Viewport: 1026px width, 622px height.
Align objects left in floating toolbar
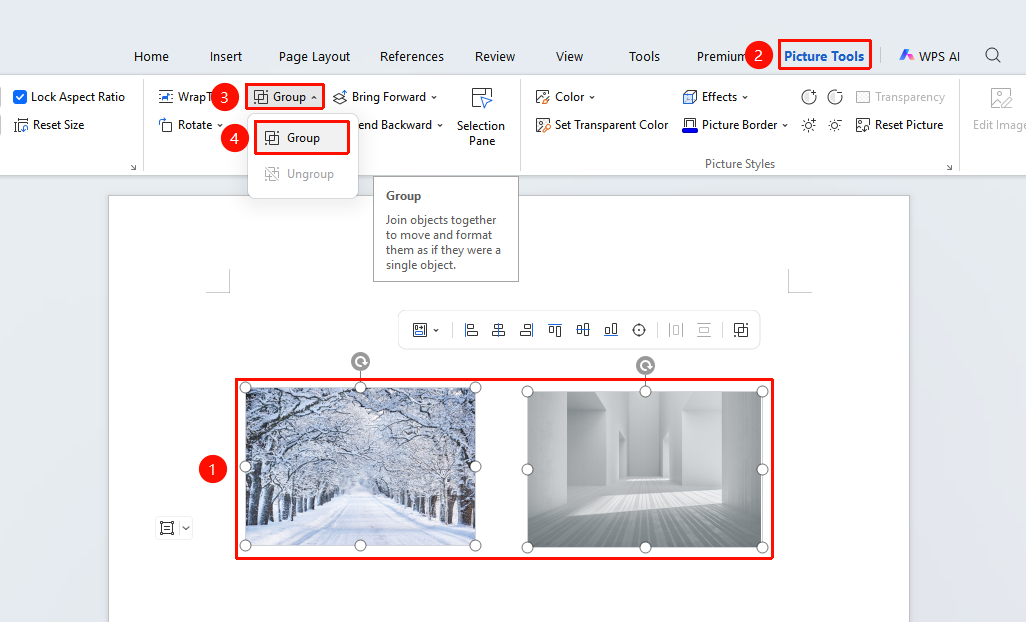(471, 330)
